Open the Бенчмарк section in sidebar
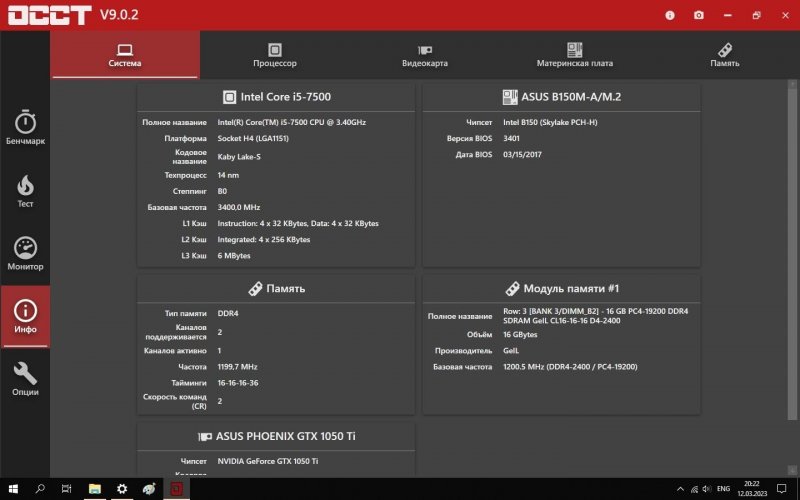This screenshot has height=500, width=800. (25, 128)
